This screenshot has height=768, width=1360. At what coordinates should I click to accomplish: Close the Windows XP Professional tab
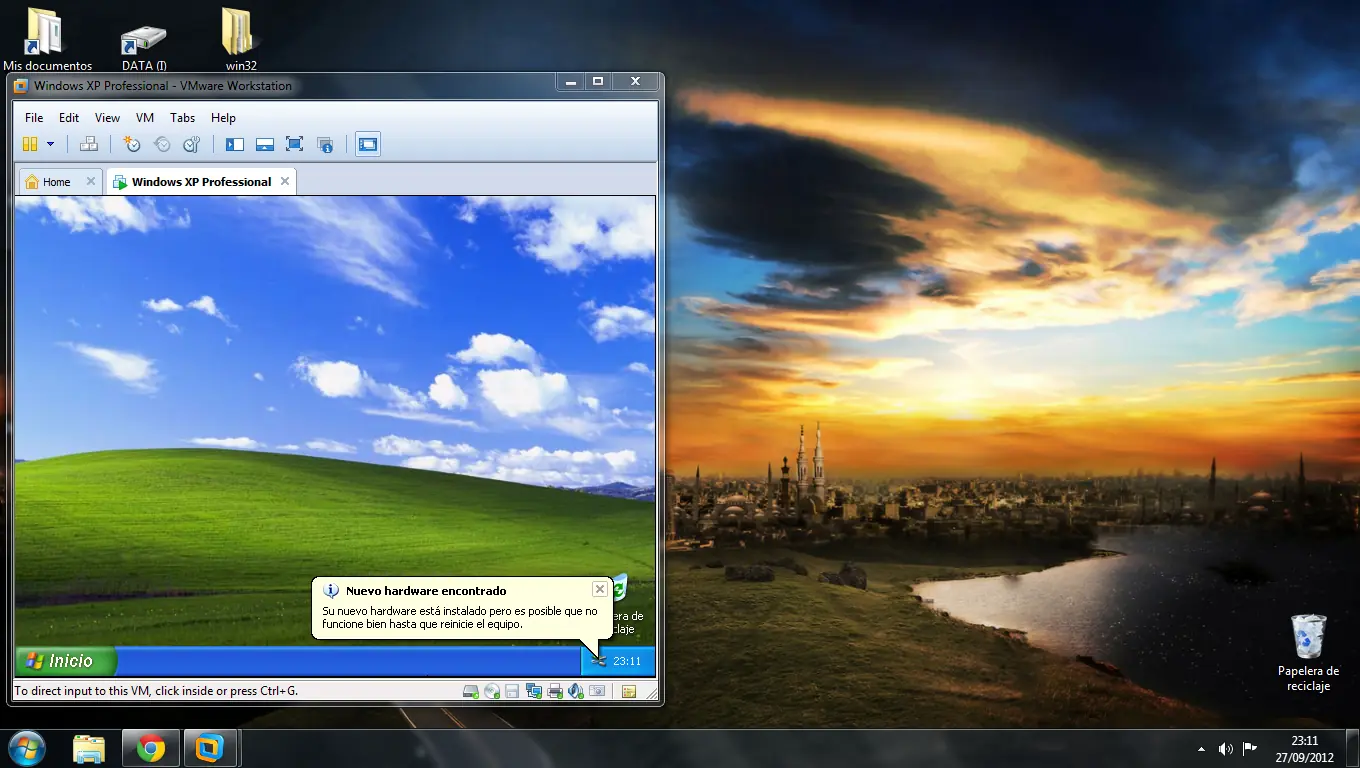point(285,181)
